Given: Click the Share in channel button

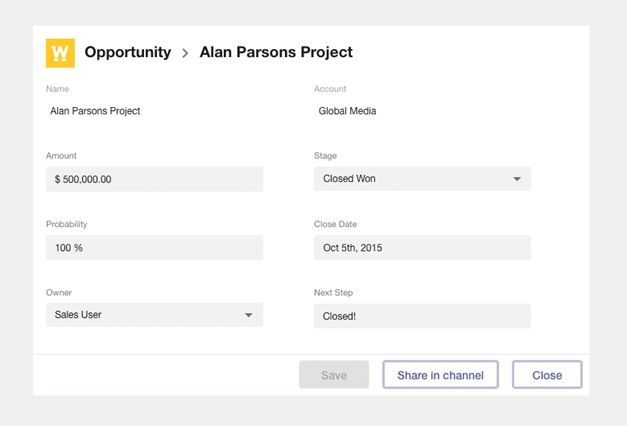Looking at the screenshot, I should point(440,375).
